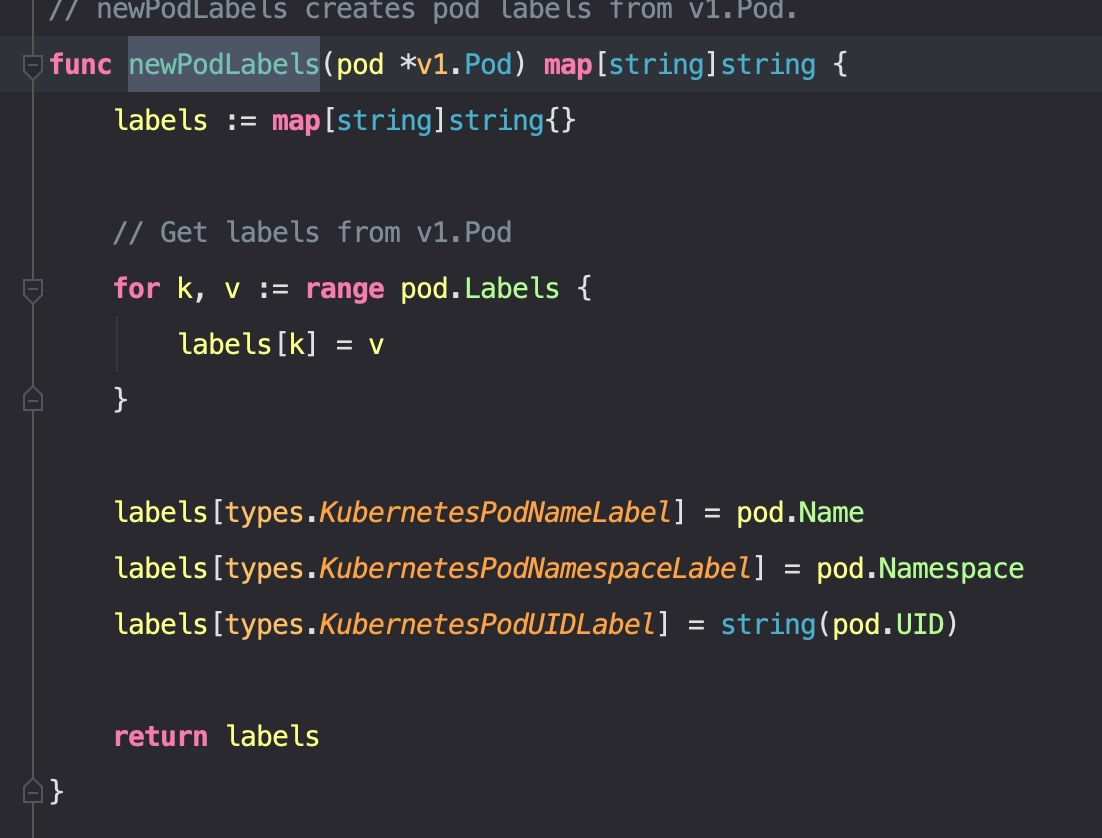1102x838 pixels.
Task: Click labels in the return statement
Action: 273,736
